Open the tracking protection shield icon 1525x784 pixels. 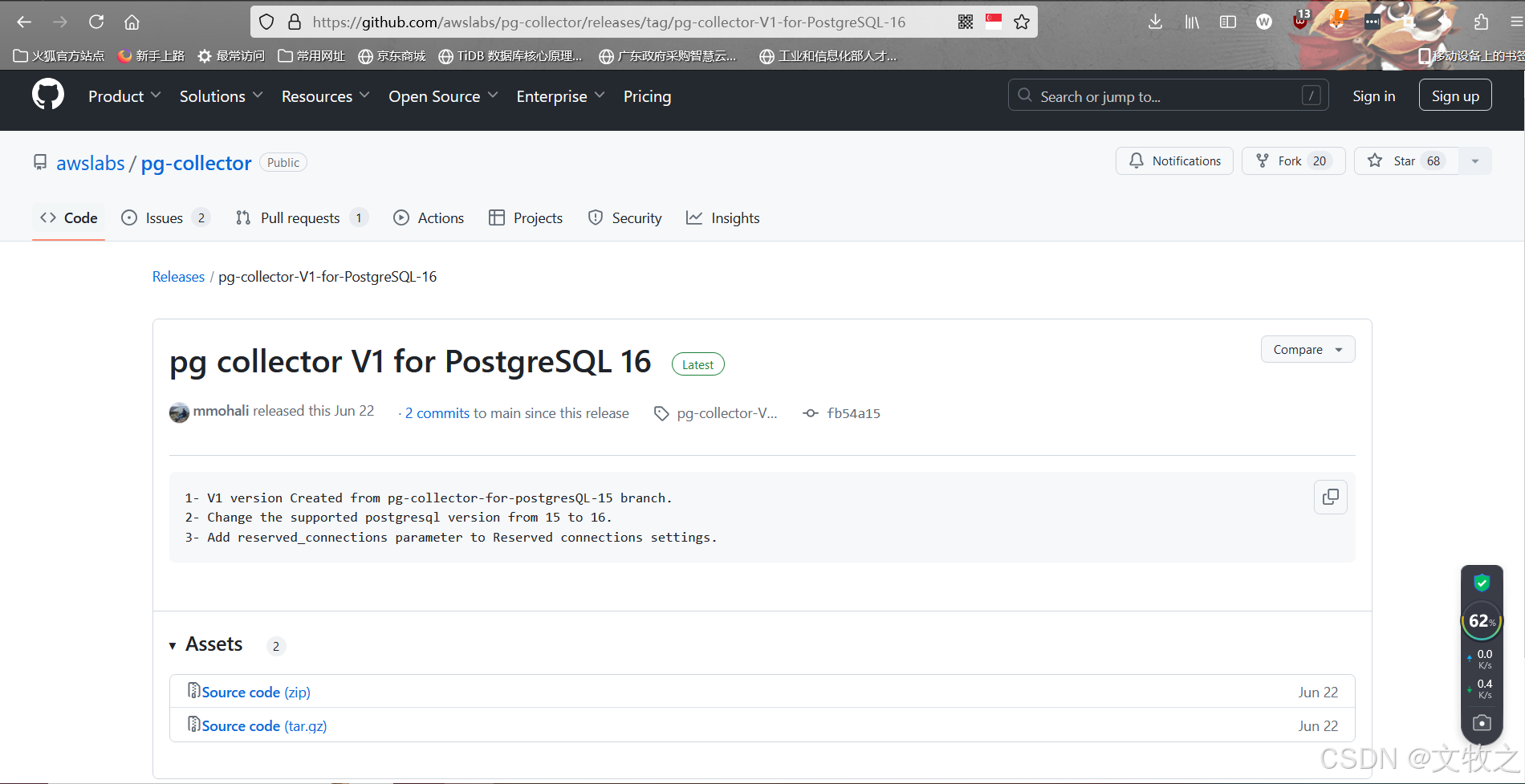266,22
